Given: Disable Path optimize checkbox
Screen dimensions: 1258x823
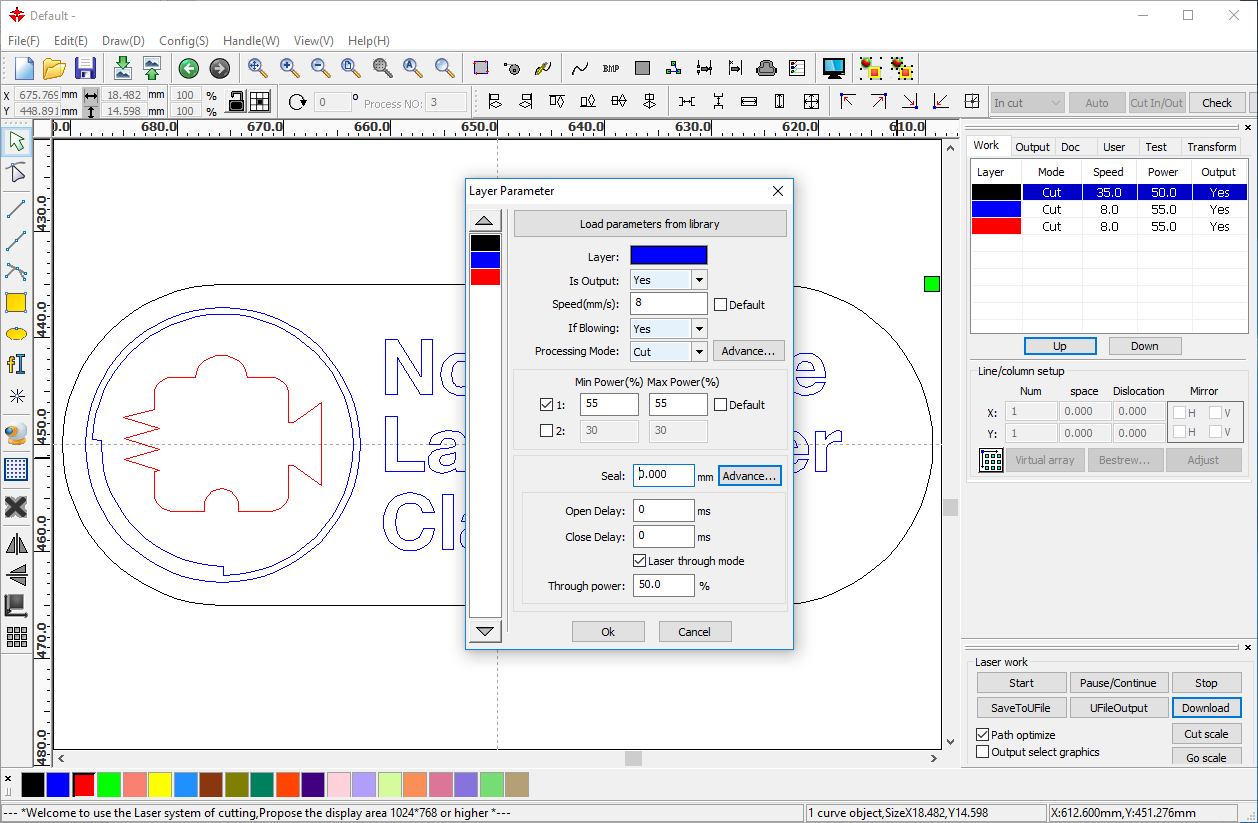Looking at the screenshot, I should coord(983,735).
